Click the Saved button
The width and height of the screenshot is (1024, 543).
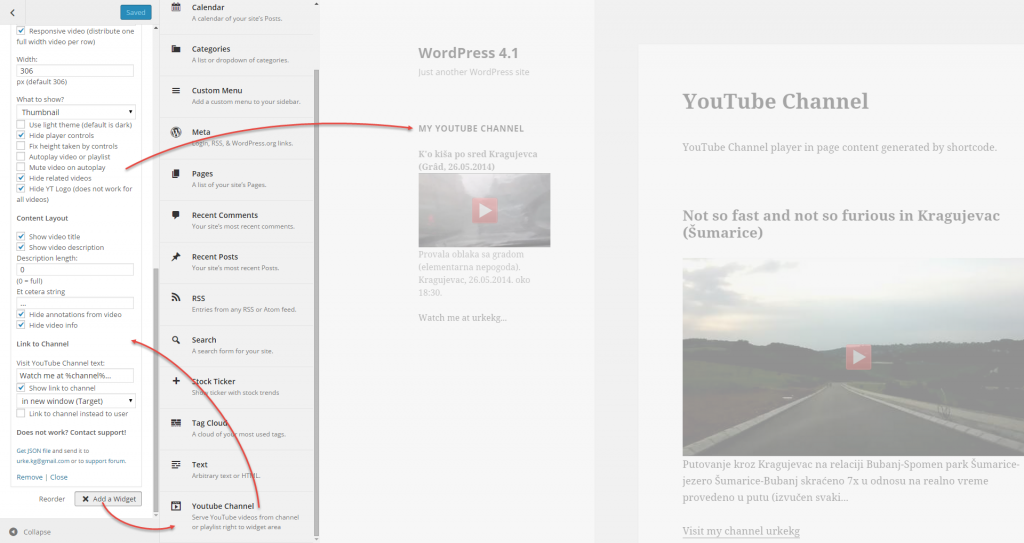coord(136,12)
